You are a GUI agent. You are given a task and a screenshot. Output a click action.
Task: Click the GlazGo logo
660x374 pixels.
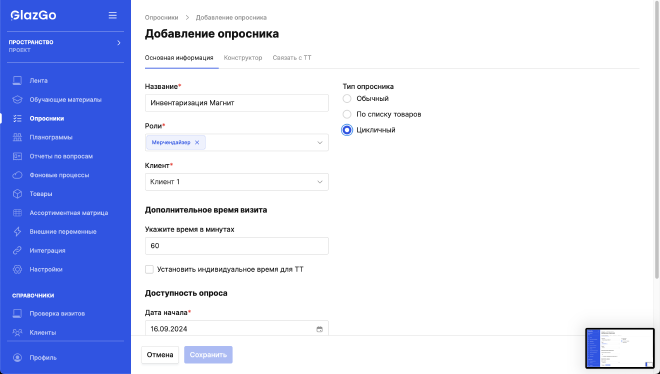click(x=33, y=15)
